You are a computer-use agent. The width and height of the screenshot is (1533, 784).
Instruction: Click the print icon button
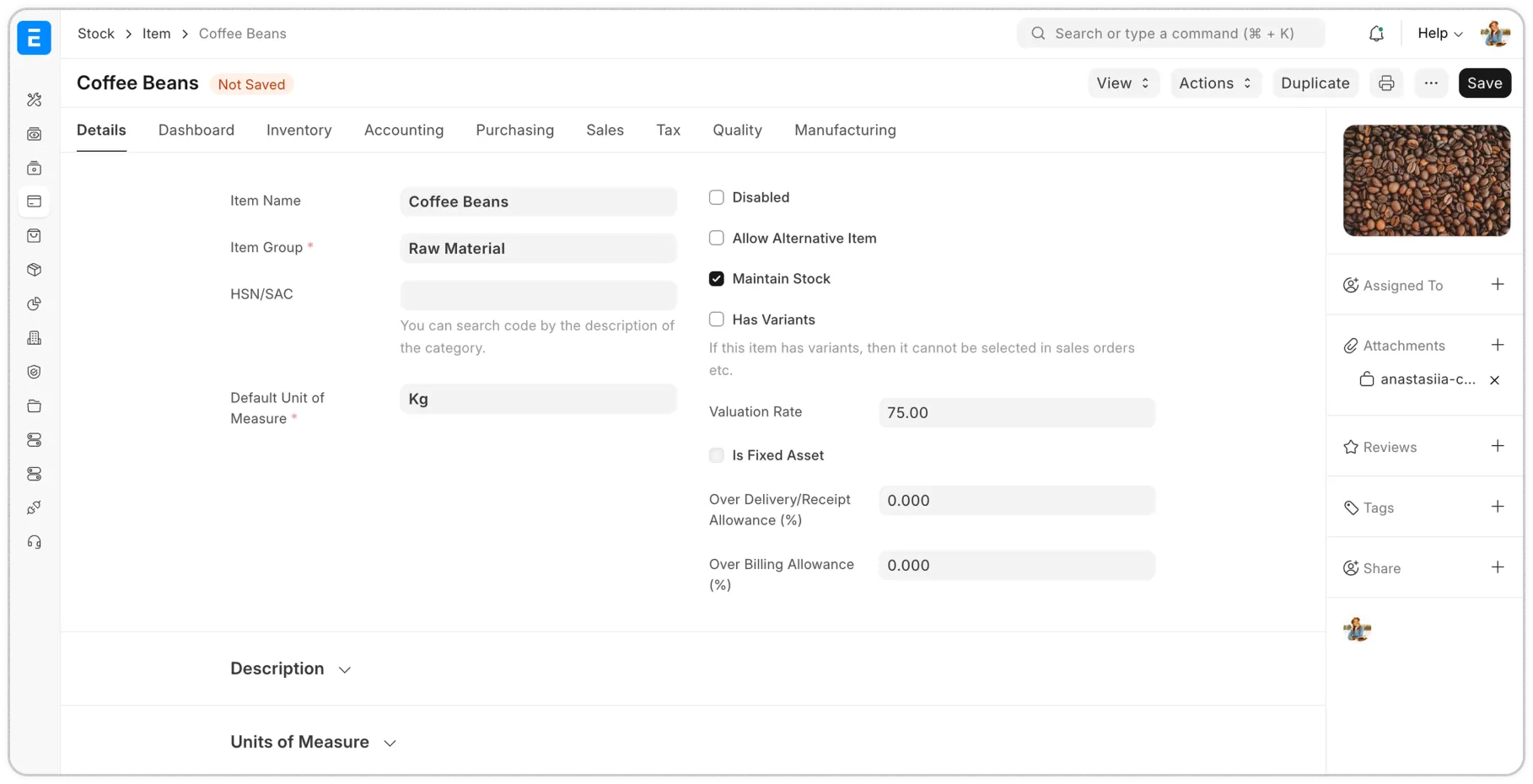pos(1386,83)
